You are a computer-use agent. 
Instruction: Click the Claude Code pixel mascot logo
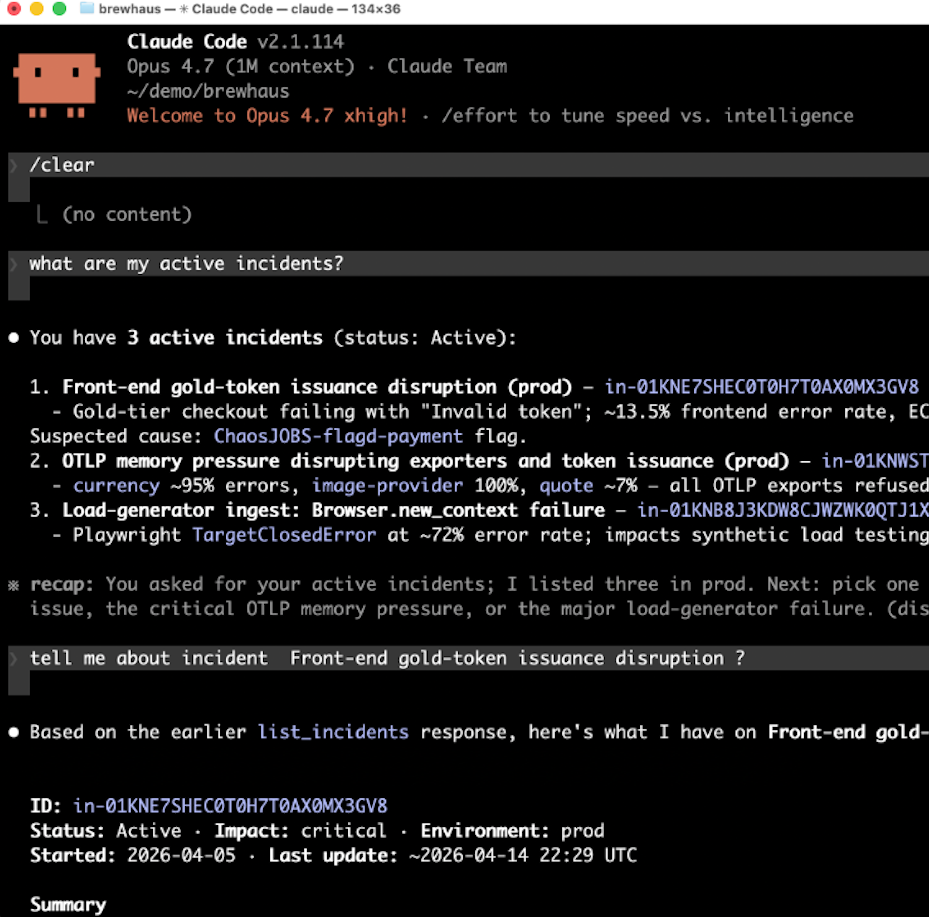(x=56, y=85)
